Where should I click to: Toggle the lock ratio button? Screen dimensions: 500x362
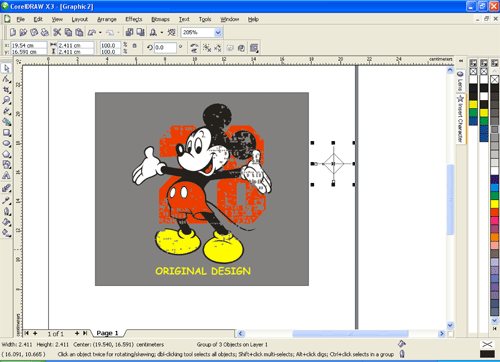point(135,46)
